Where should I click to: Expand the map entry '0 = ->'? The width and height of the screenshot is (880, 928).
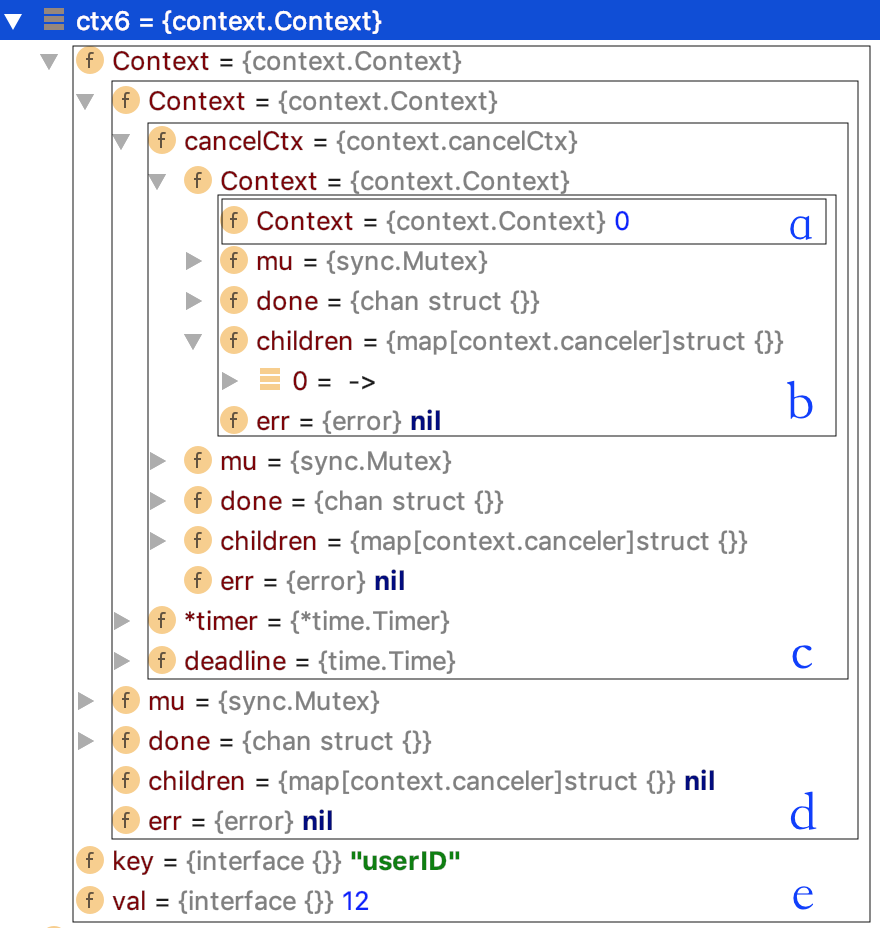(230, 381)
